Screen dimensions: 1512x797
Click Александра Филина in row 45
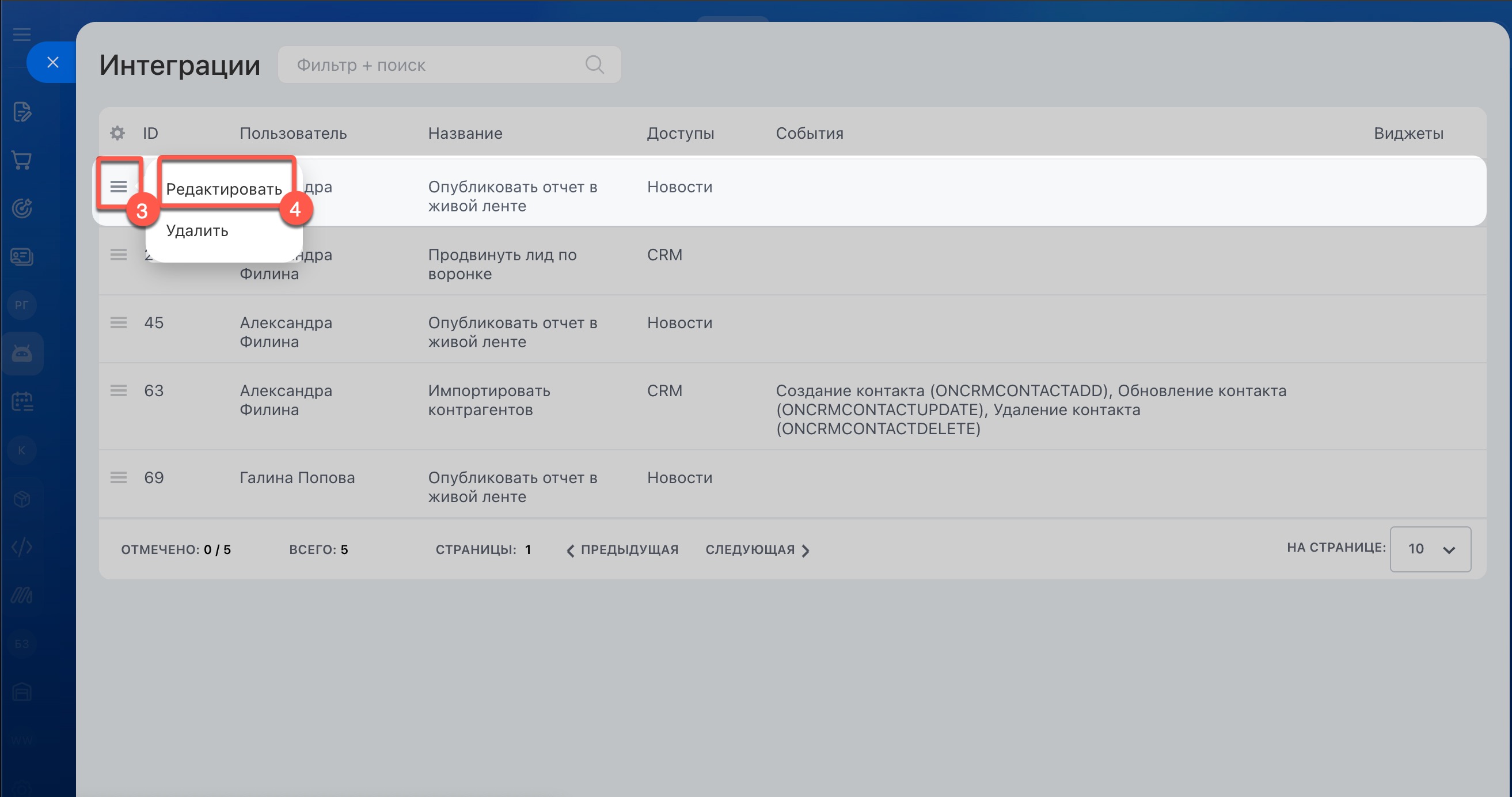[286, 332]
